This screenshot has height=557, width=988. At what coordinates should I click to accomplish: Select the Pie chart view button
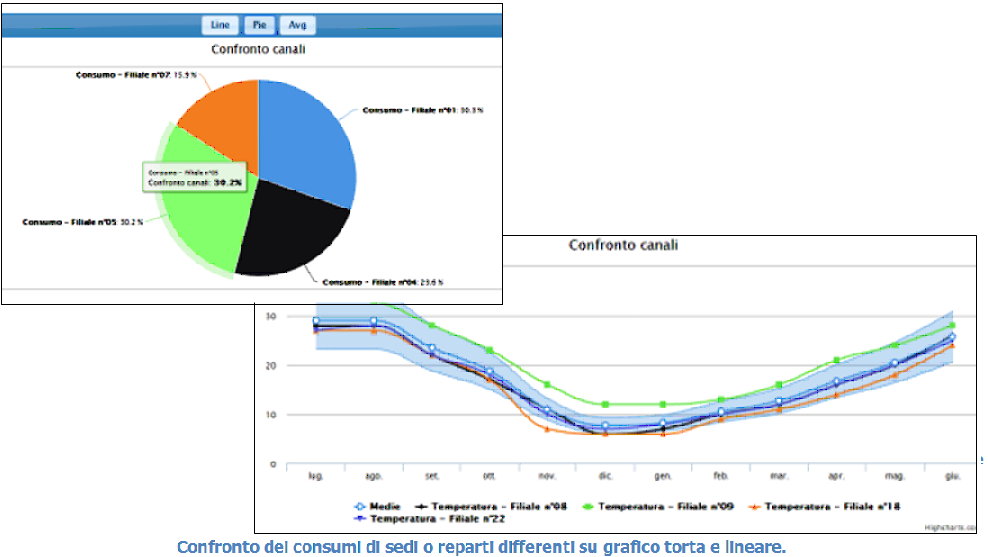point(258,25)
